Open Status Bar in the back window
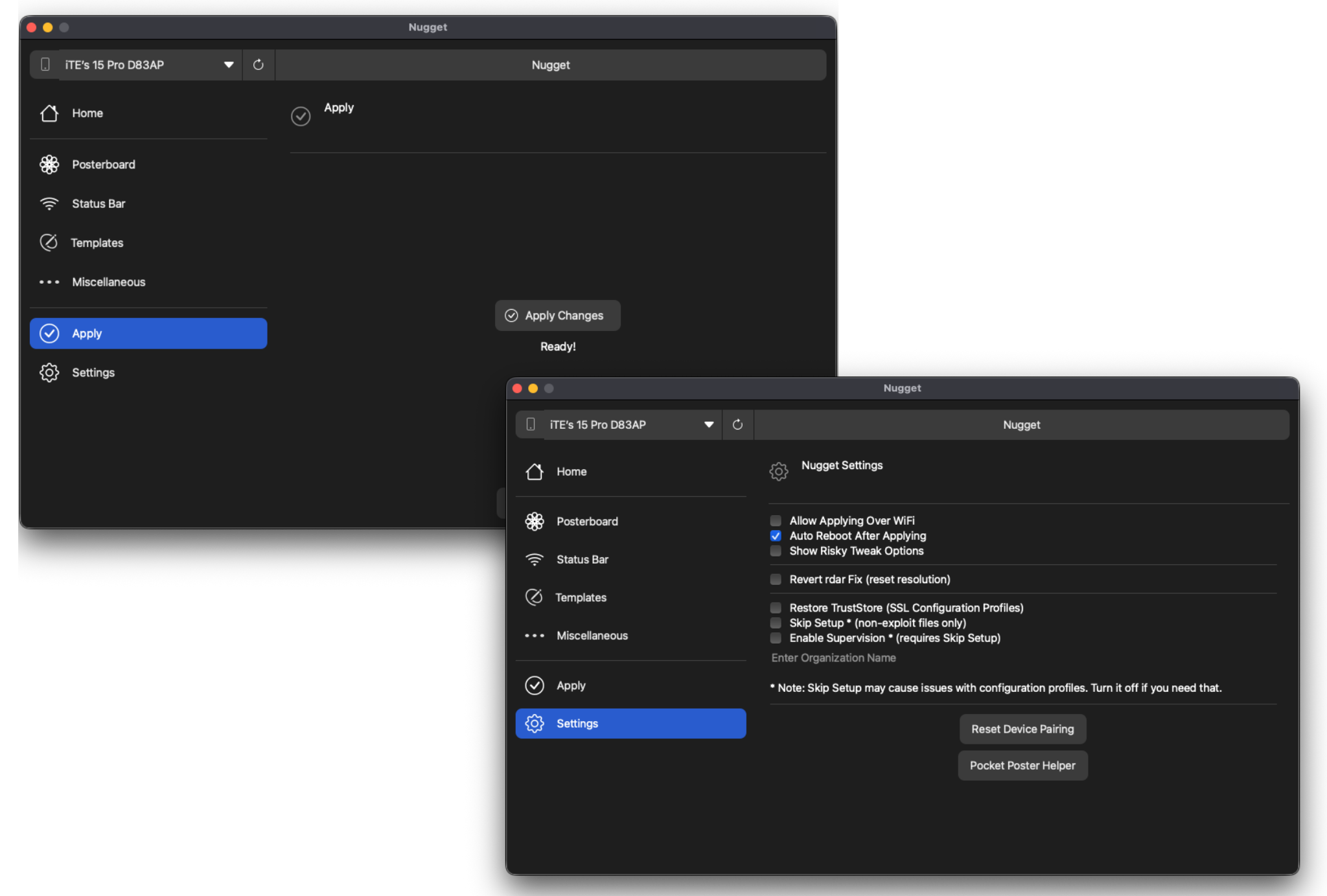 (148, 203)
